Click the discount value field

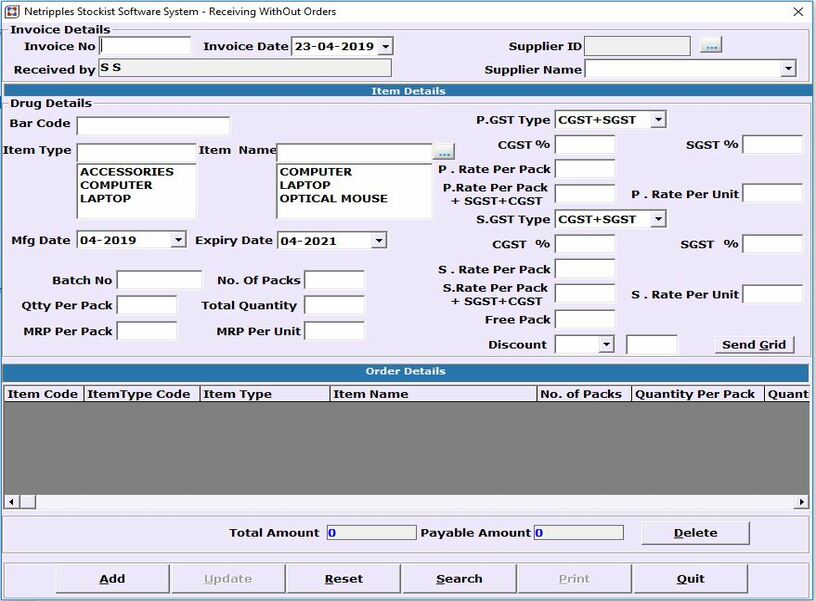[652, 344]
